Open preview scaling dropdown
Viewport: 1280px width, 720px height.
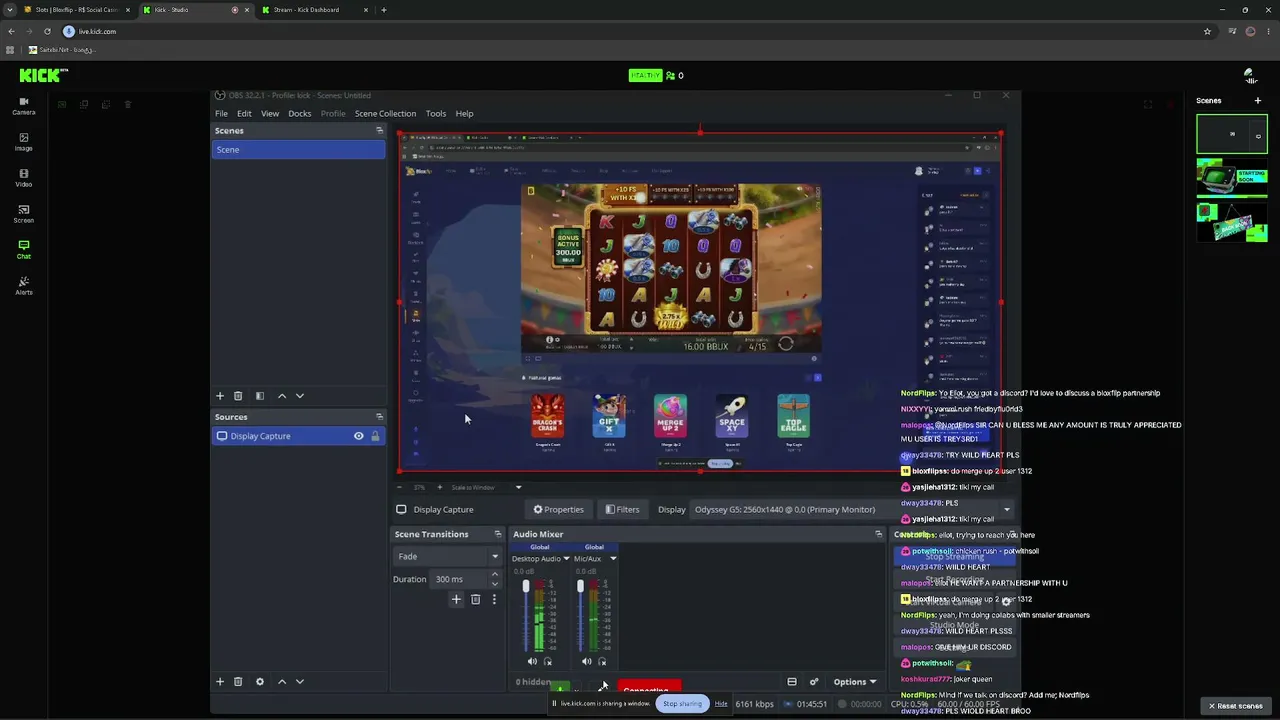(518, 487)
